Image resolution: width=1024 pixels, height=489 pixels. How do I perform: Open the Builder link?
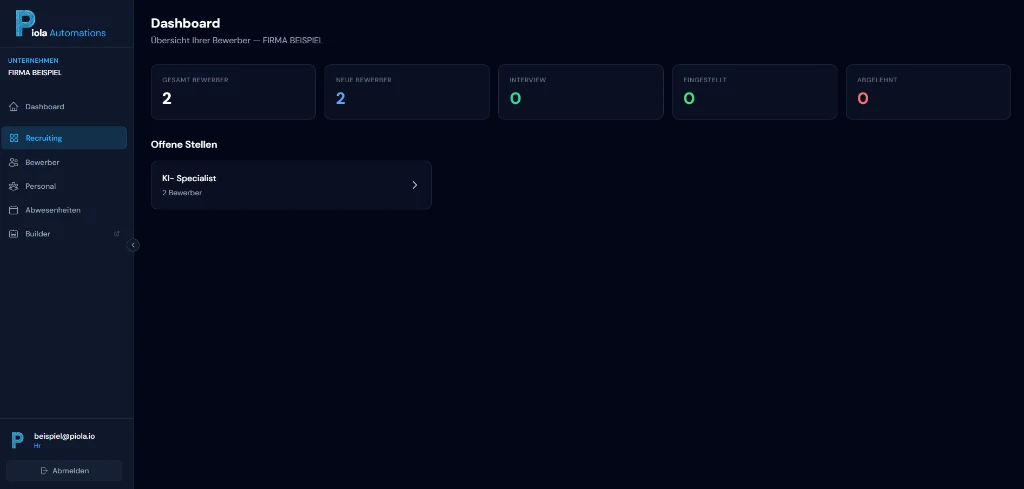pos(64,234)
